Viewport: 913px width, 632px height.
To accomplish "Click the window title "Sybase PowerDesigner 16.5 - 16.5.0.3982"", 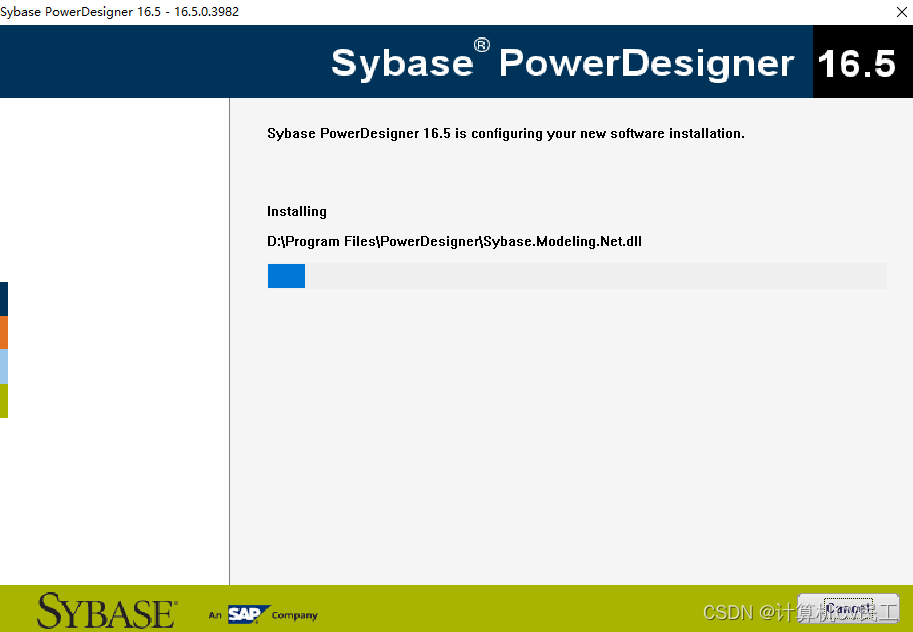I will pyautogui.click(x=119, y=12).
